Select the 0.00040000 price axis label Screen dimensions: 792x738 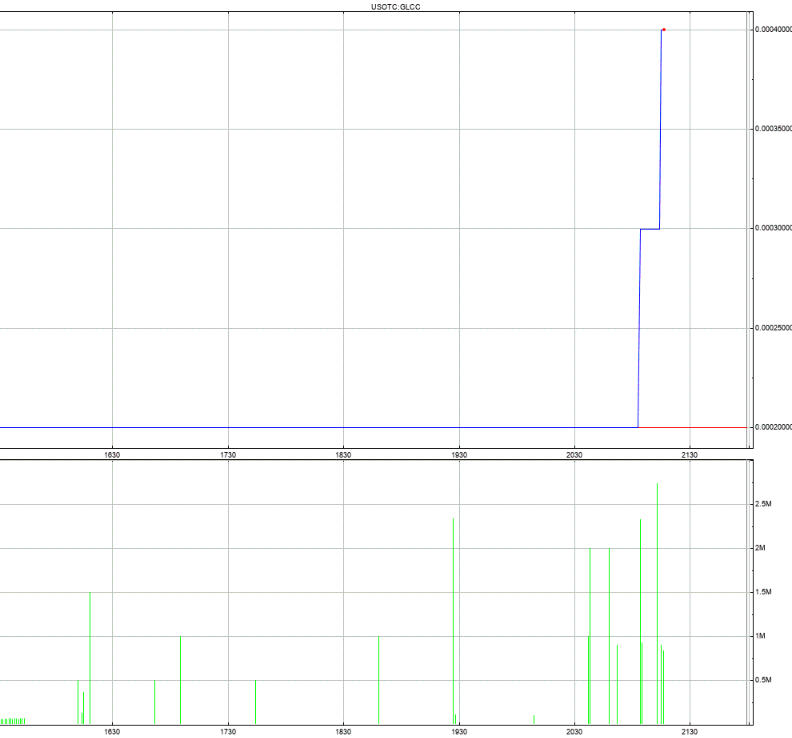[x=772, y=30]
